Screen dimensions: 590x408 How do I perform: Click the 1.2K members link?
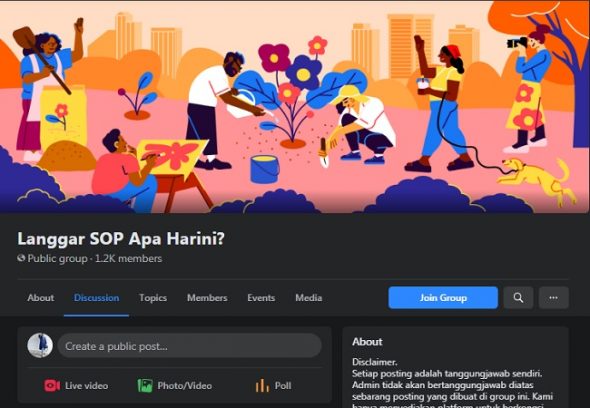129,259
